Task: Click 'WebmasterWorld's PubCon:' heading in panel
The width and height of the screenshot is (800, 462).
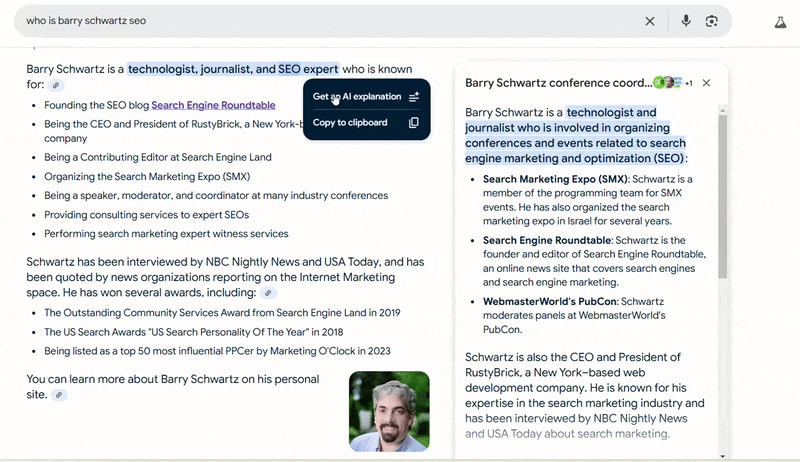Action: 551,301
